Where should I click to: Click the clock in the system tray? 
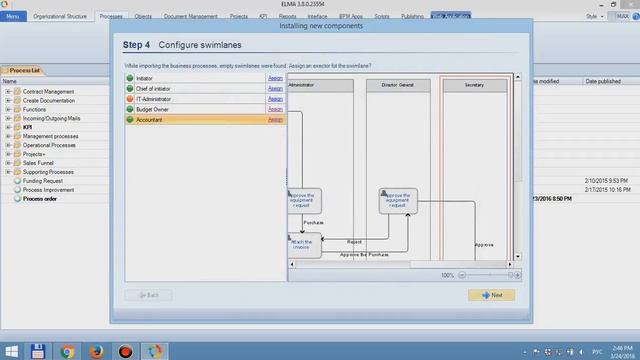click(x=622, y=352)
